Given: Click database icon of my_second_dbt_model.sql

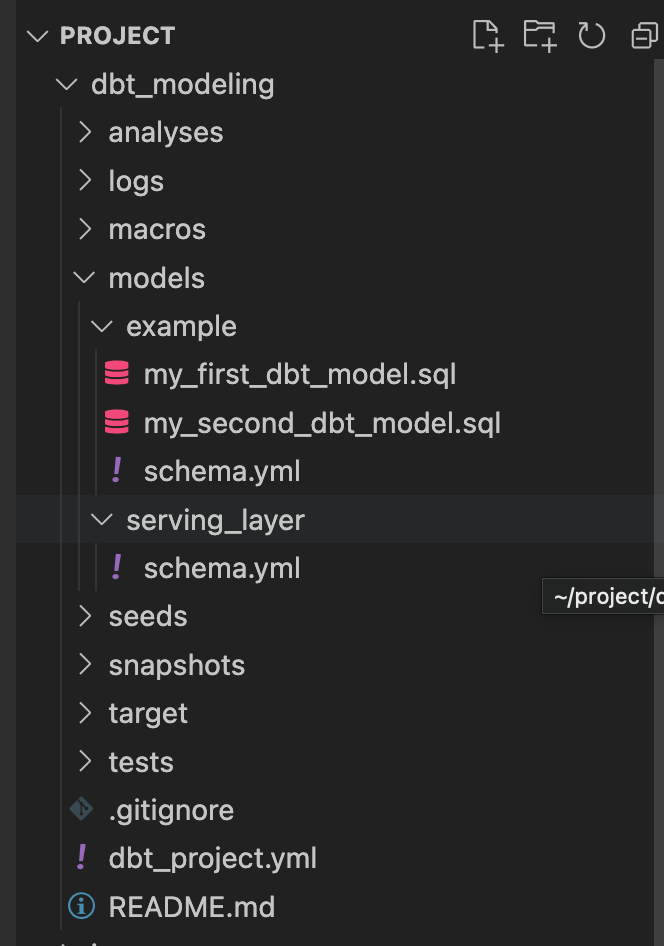Looking at the screenshot, I should pyautogui.click(x=117, y=423).
